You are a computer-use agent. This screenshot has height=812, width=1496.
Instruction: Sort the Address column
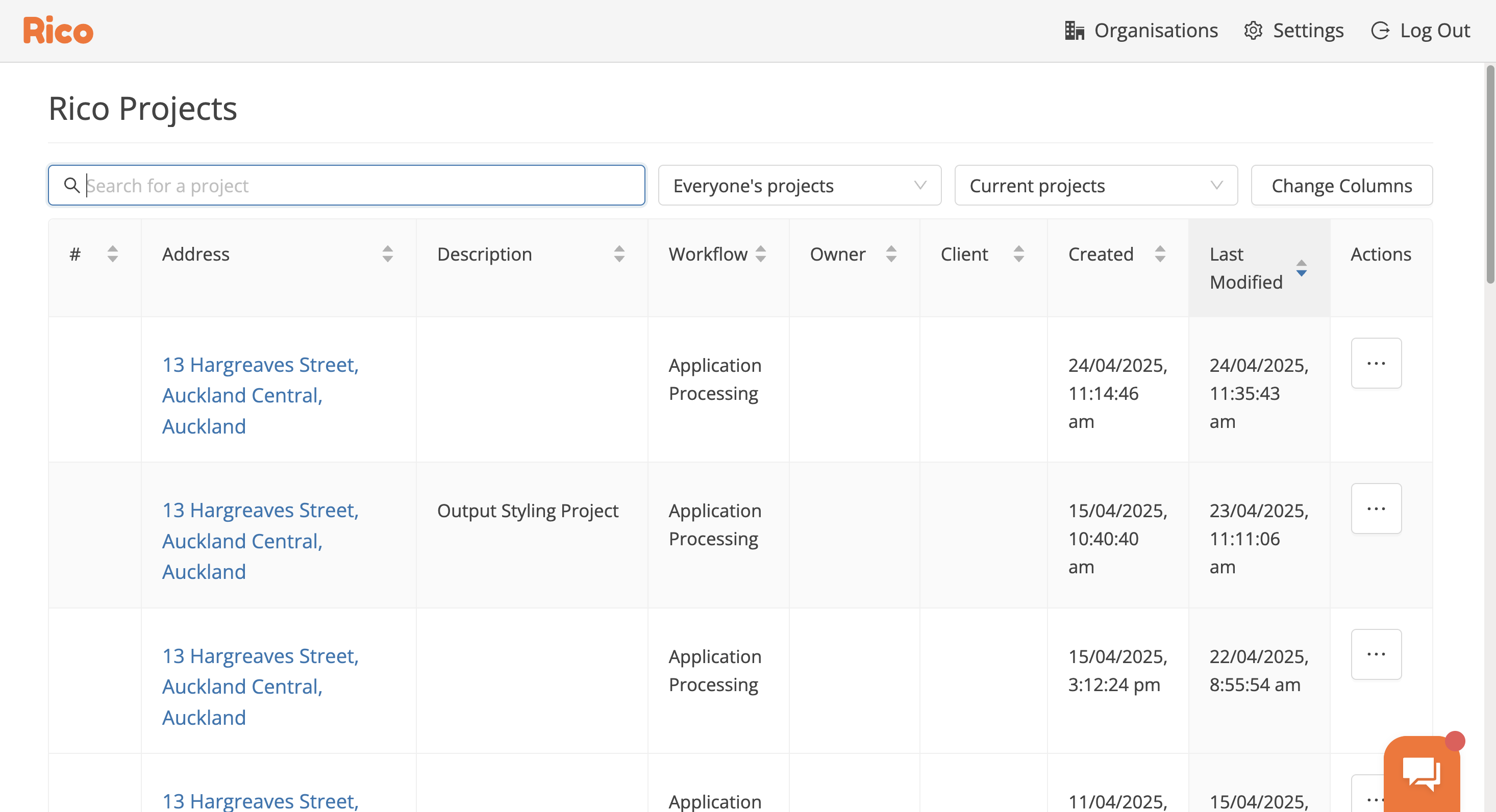tap(387, 253)
